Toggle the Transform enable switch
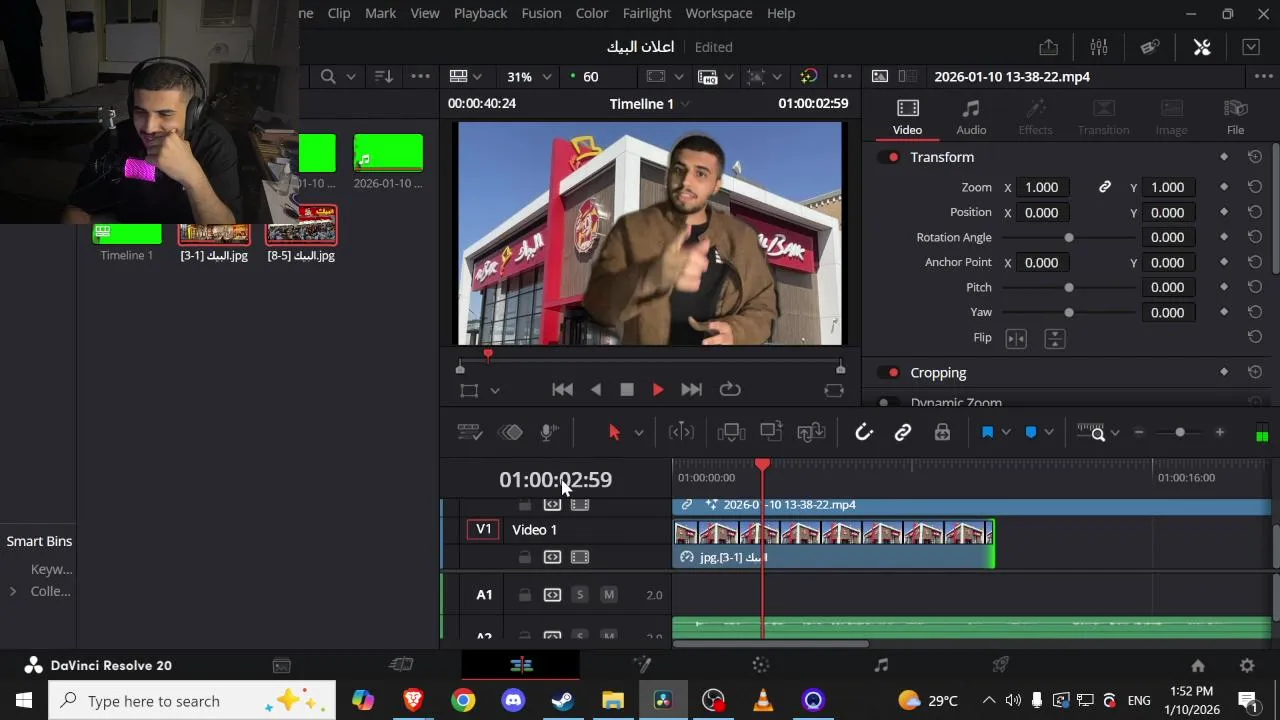The image size is (1280, 720). click(x=889, y=157)
